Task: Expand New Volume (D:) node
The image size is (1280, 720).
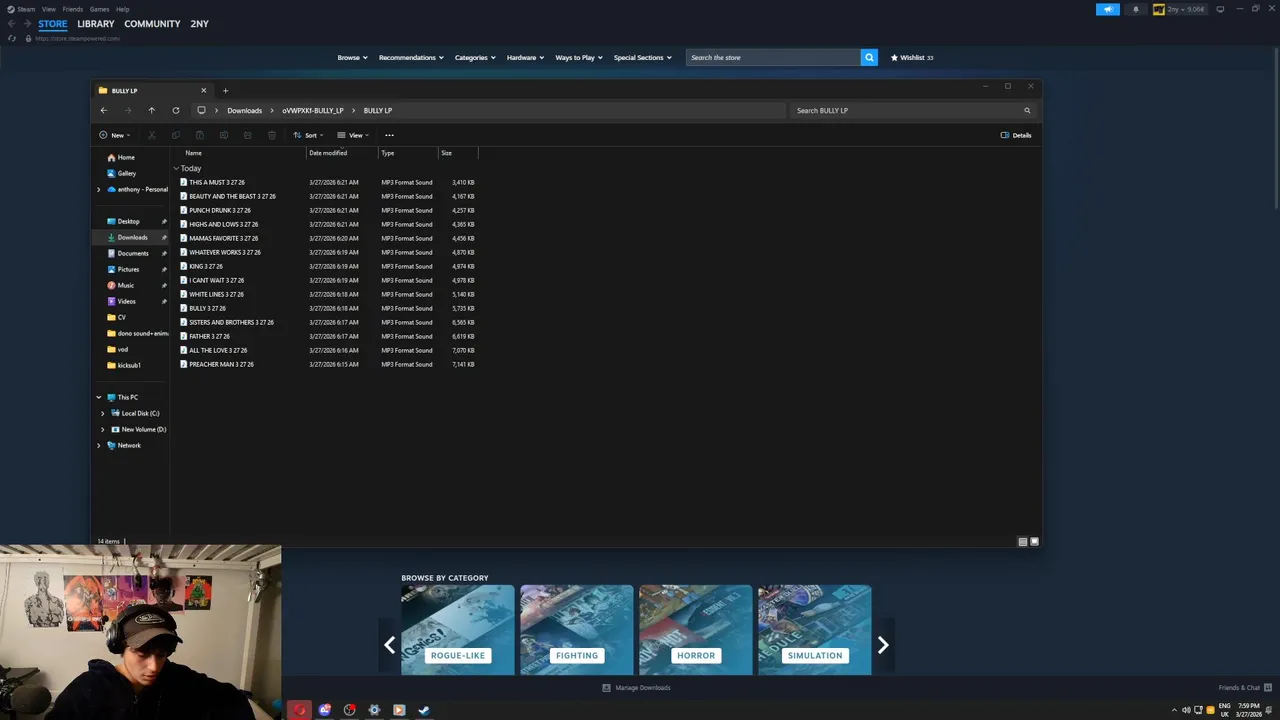Action: point(102,429)
